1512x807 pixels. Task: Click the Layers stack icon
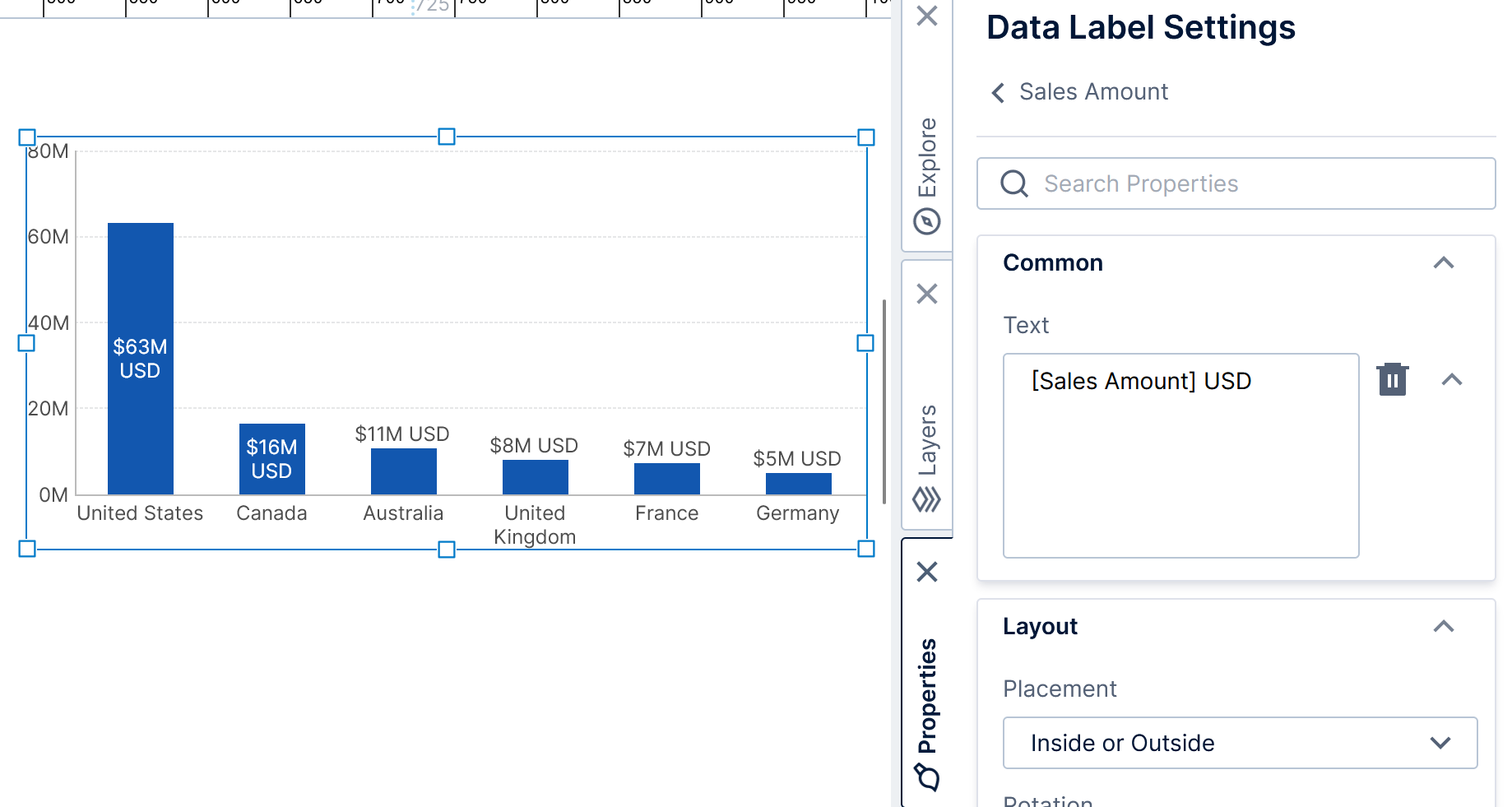click(927, 499)
